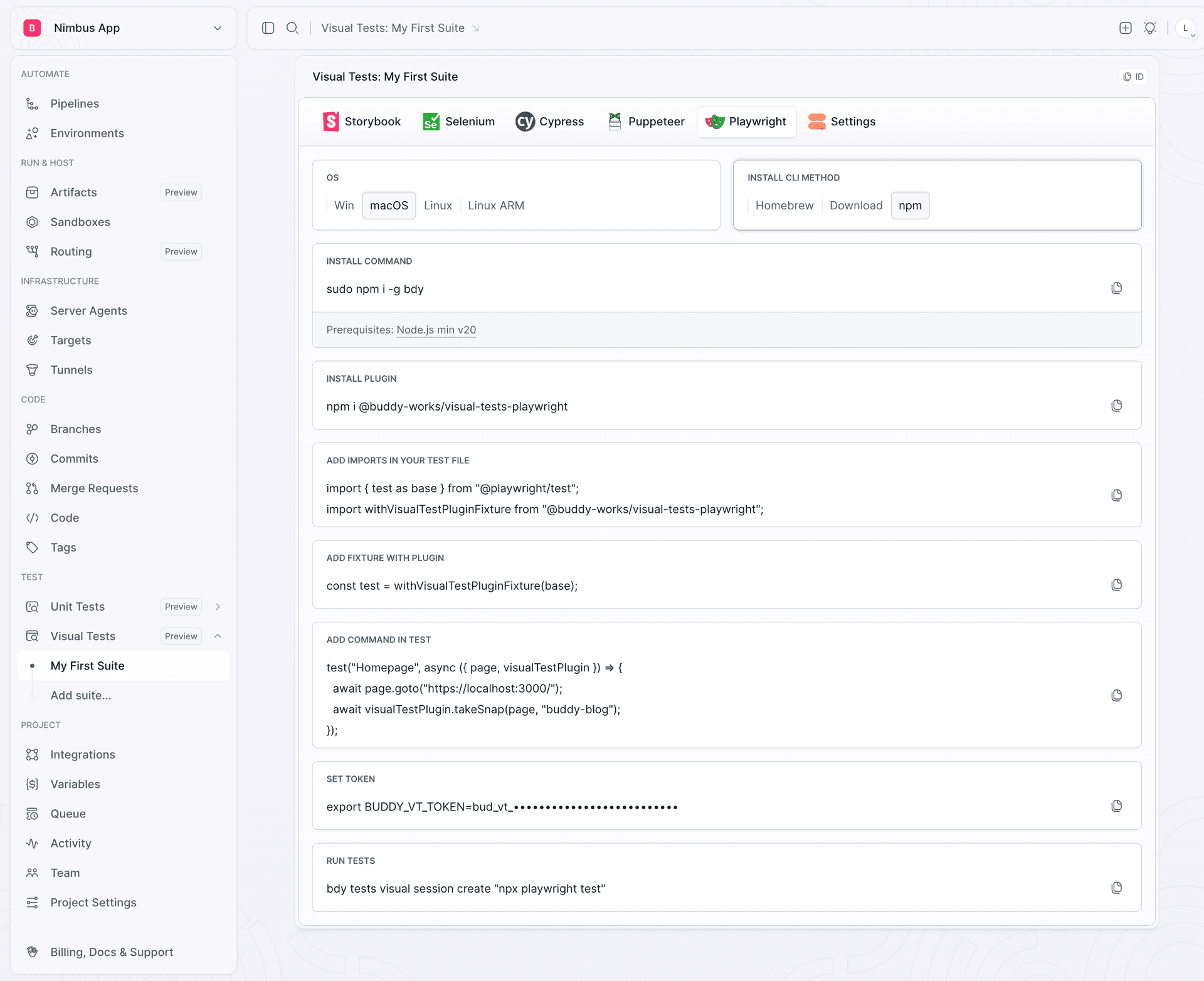Select Linux operating system
Viewport: 1204px width, 981px height.
click(x=438, y=206)
